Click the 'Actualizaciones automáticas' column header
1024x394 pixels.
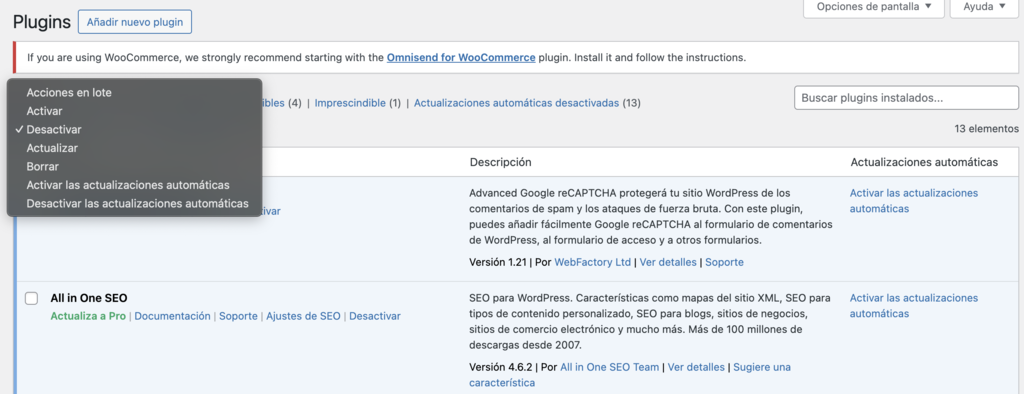tap(924, 162)
